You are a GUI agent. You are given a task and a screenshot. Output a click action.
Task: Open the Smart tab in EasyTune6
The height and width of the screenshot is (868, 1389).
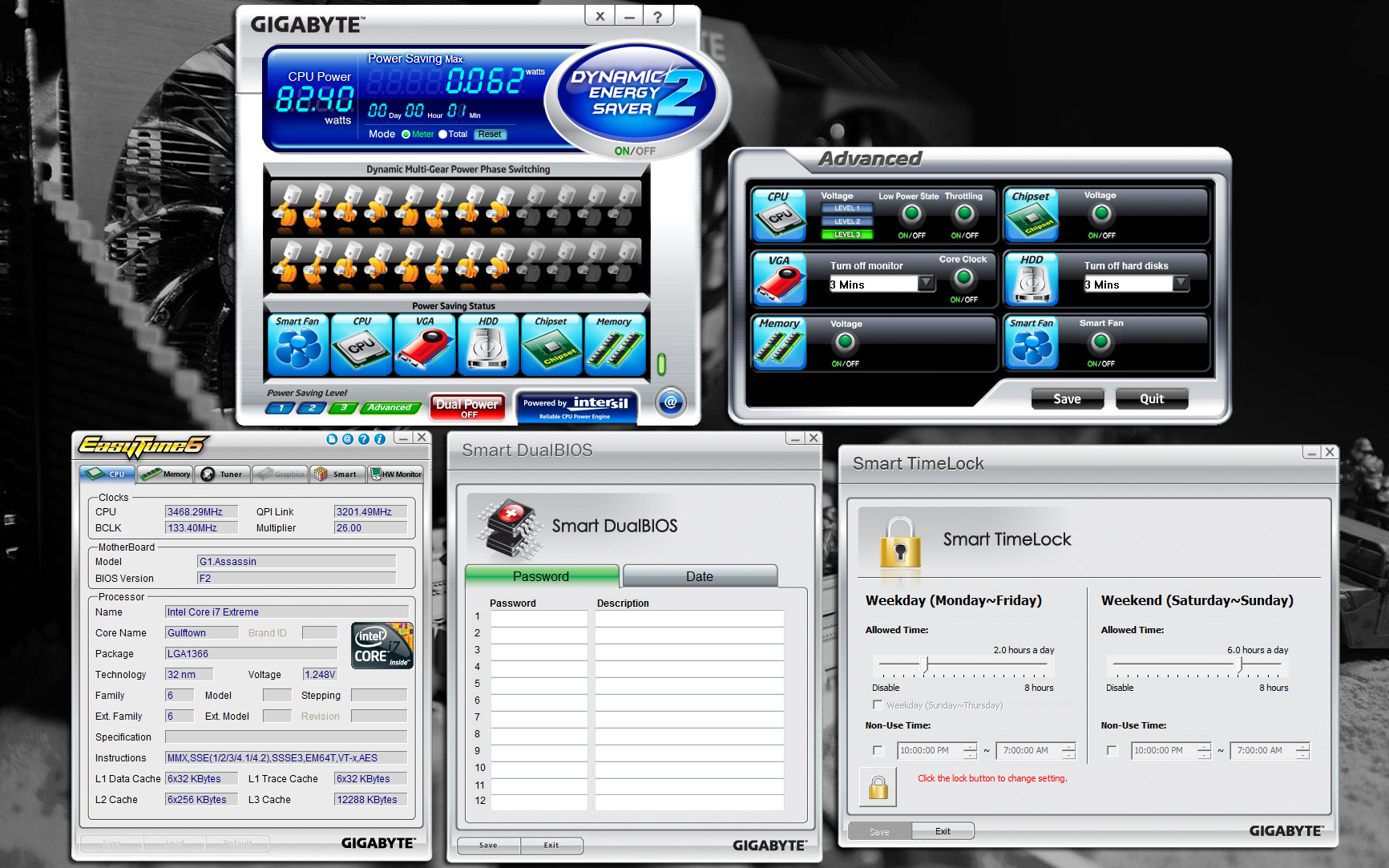[337, 474]
